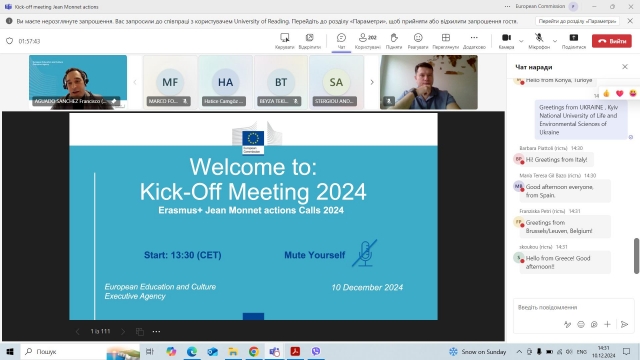The image size is (640, 360).
Task: Select the SA participant tile
Action: 336,82
